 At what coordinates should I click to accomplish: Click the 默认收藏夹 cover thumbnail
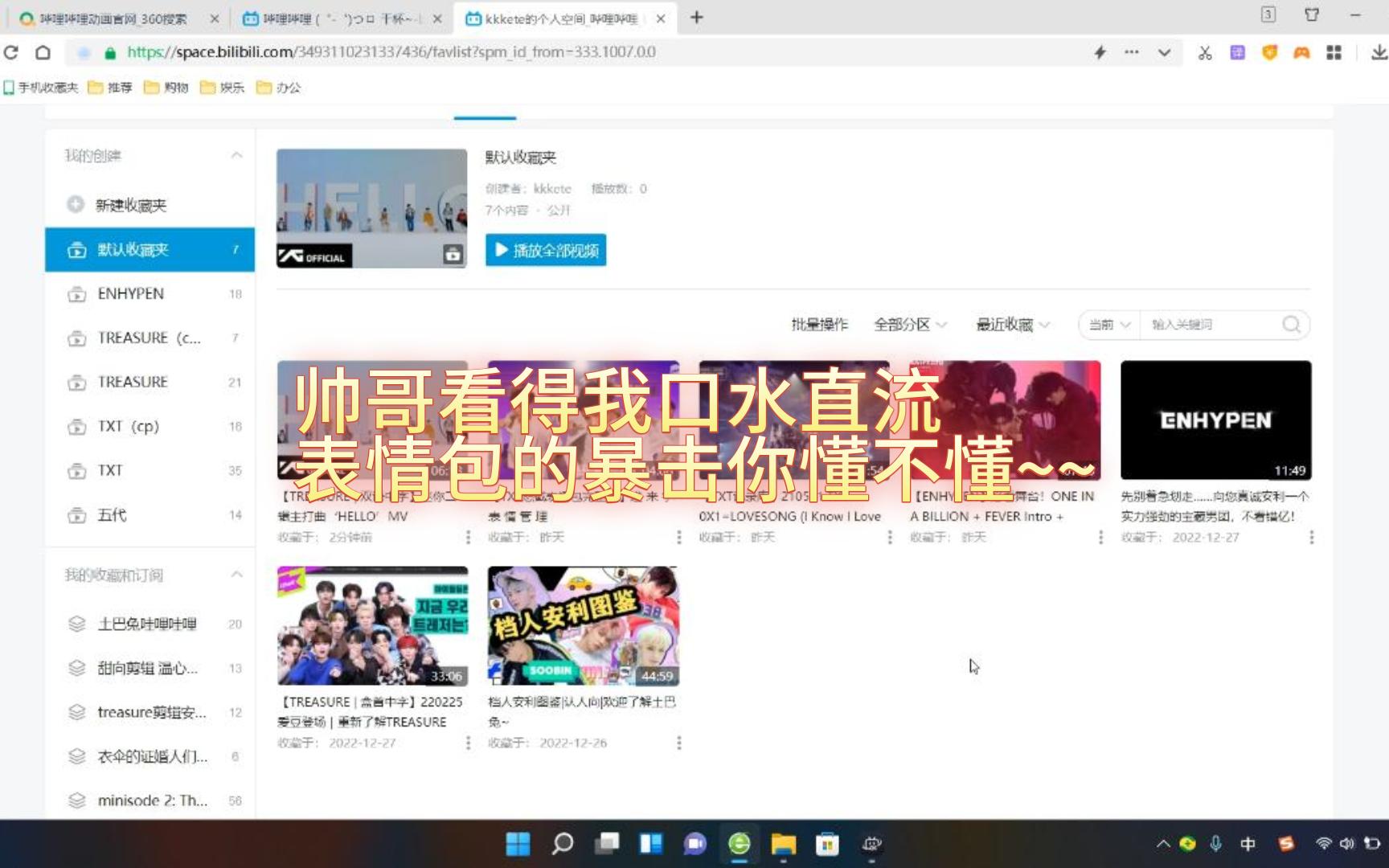tap(372, 208)
